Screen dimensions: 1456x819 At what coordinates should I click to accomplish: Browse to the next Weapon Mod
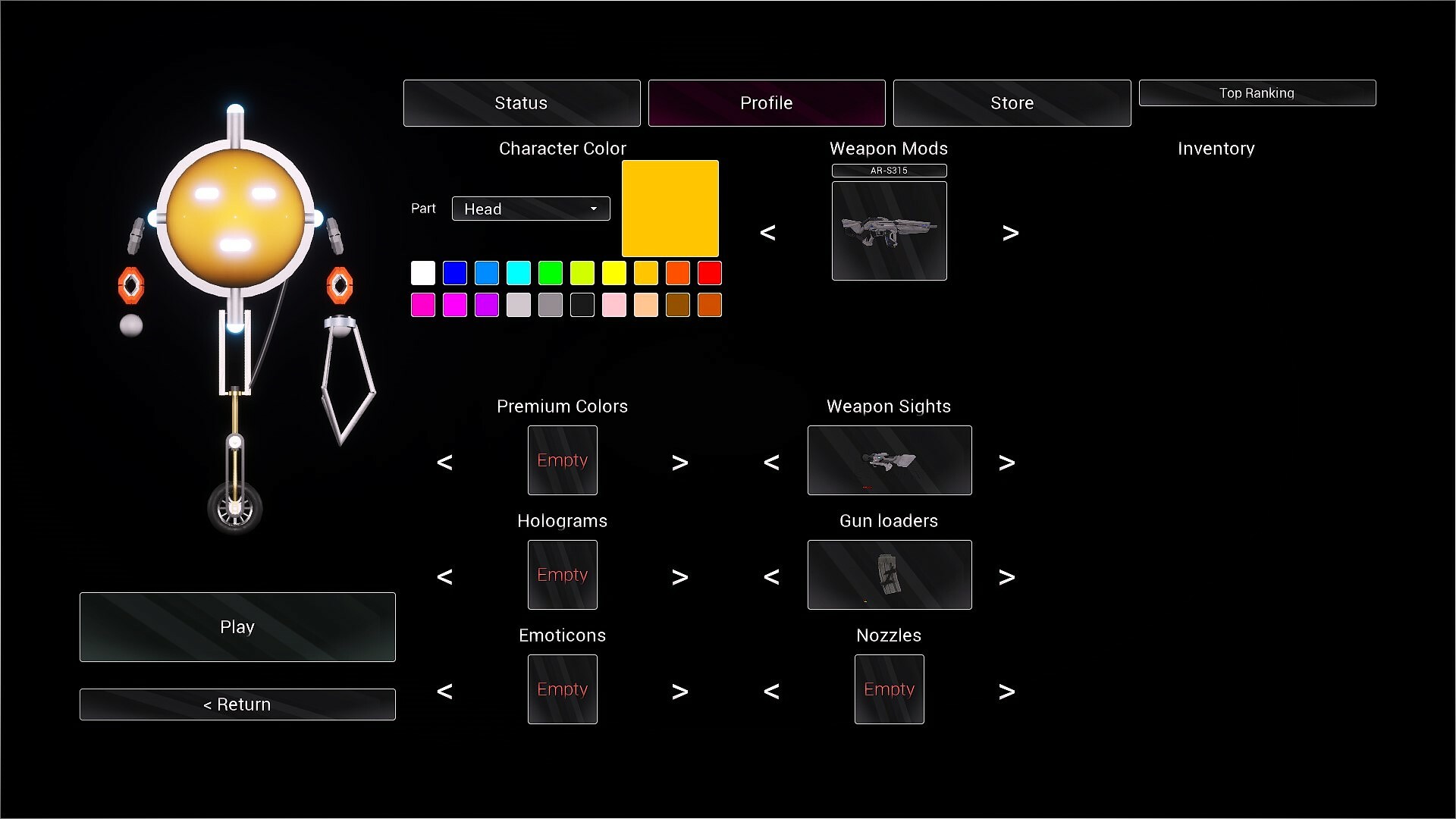1011,232
